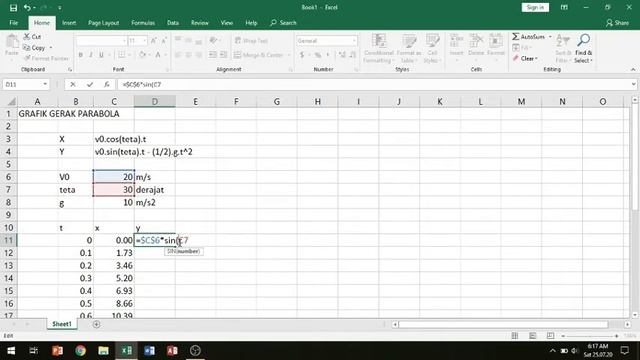Open the AutoSum function
The width and height of the screenshot is (640, 360).
click(x=529, y=37)
